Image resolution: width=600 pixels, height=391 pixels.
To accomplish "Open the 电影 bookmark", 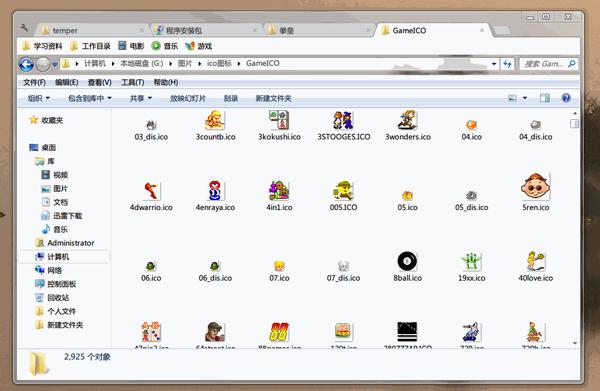I will [131, 46].
